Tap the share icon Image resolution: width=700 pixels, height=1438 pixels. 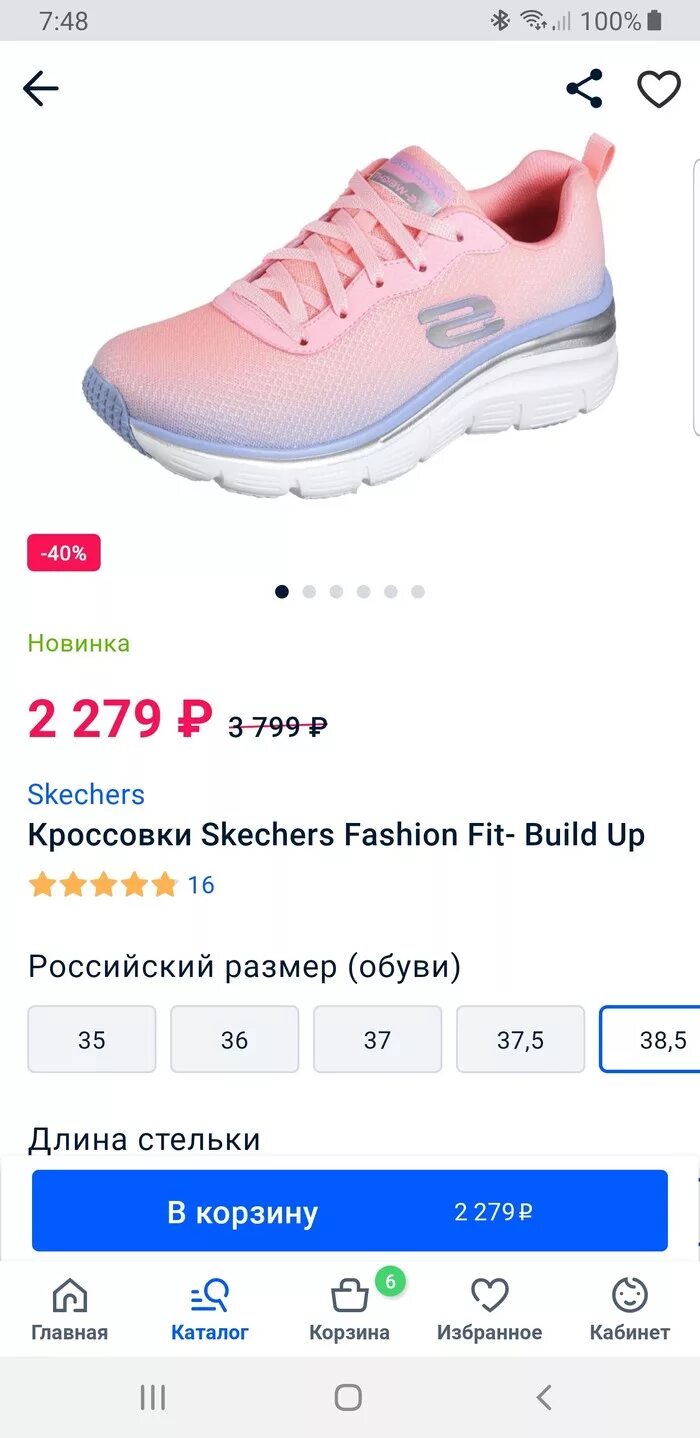pyautogui.click(x=585, y=89)
